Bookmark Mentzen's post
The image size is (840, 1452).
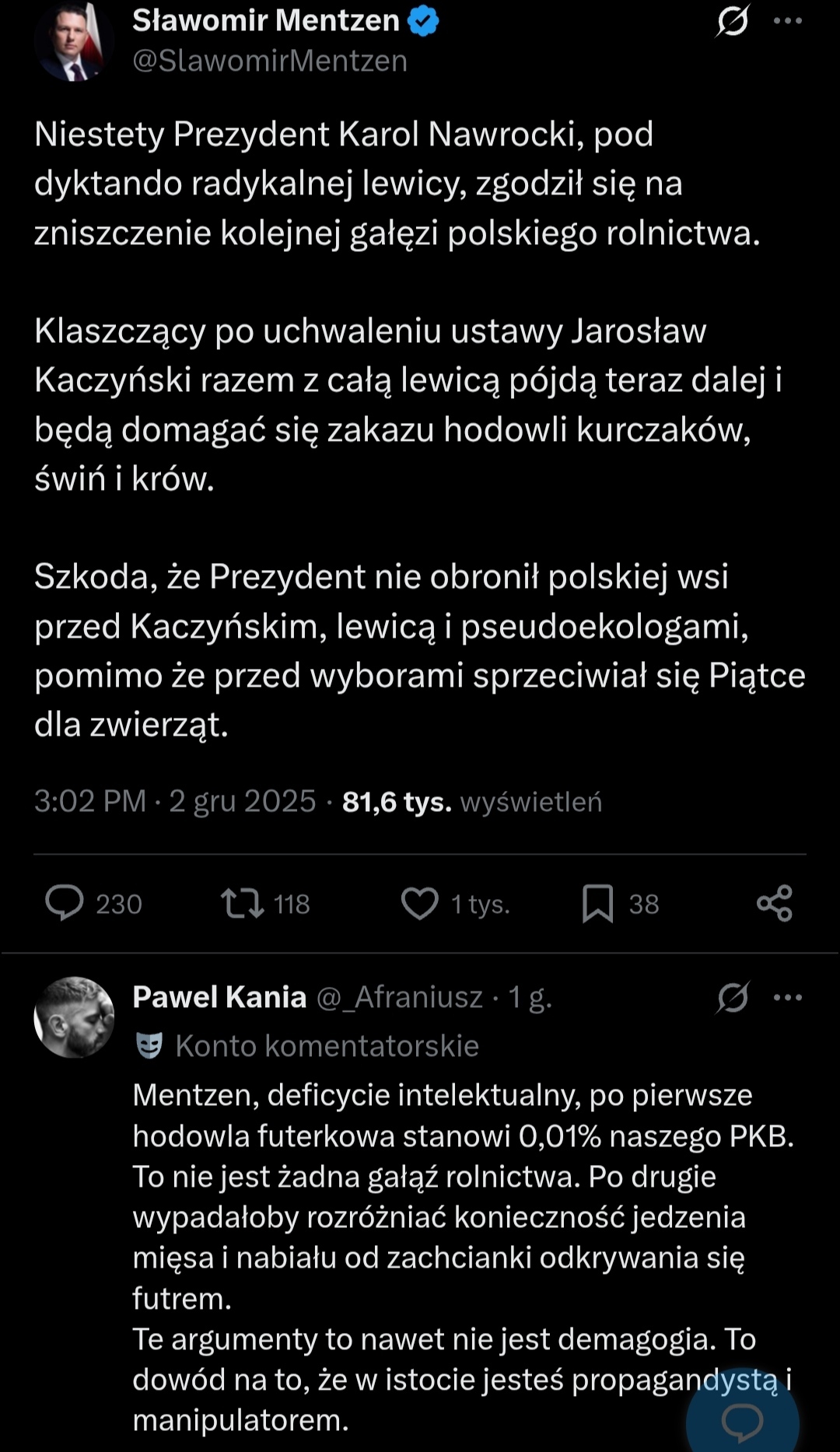click(597, 903)
